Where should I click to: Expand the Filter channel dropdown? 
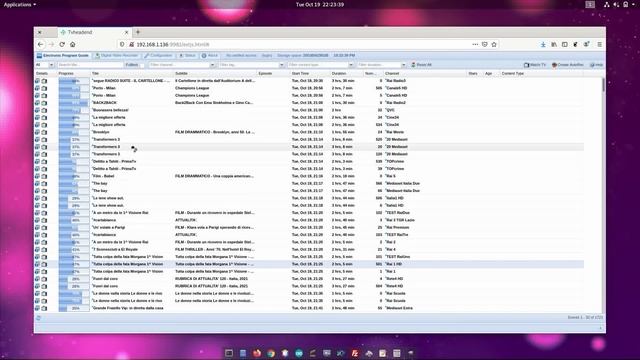pyautogui.click(x=212, y=65)
